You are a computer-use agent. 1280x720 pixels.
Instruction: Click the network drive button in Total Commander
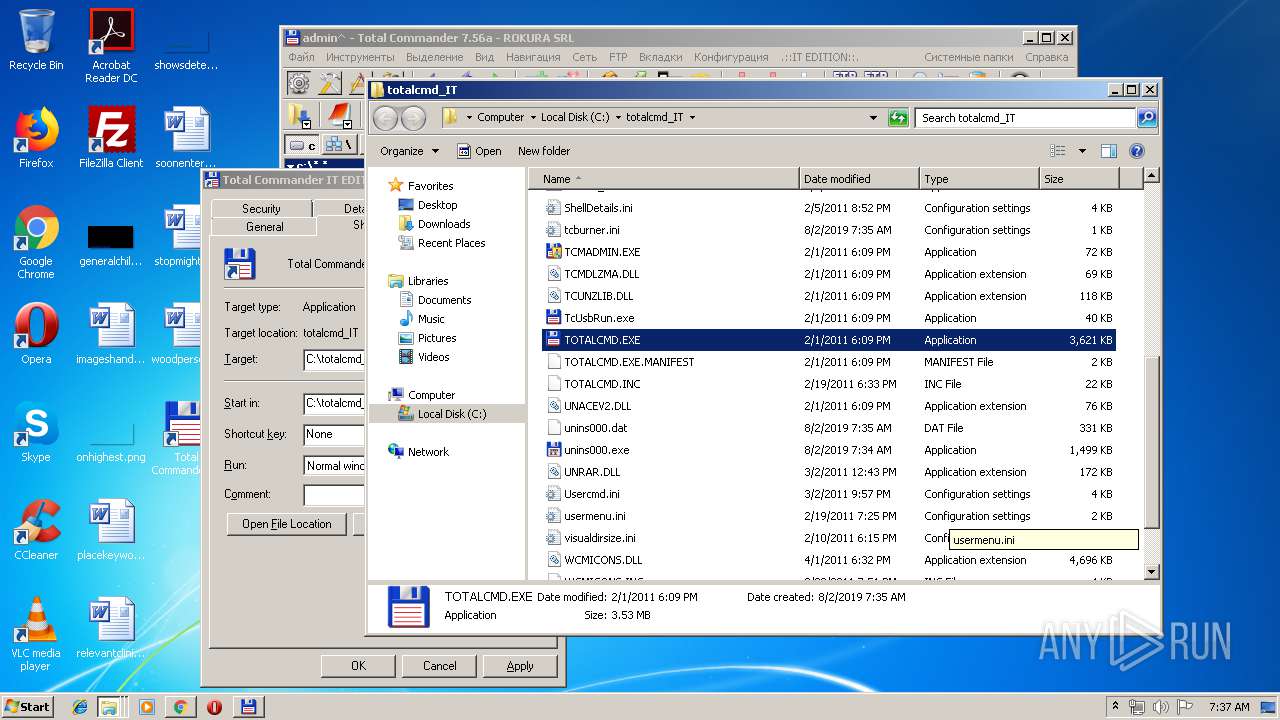(x=340, y=145)
